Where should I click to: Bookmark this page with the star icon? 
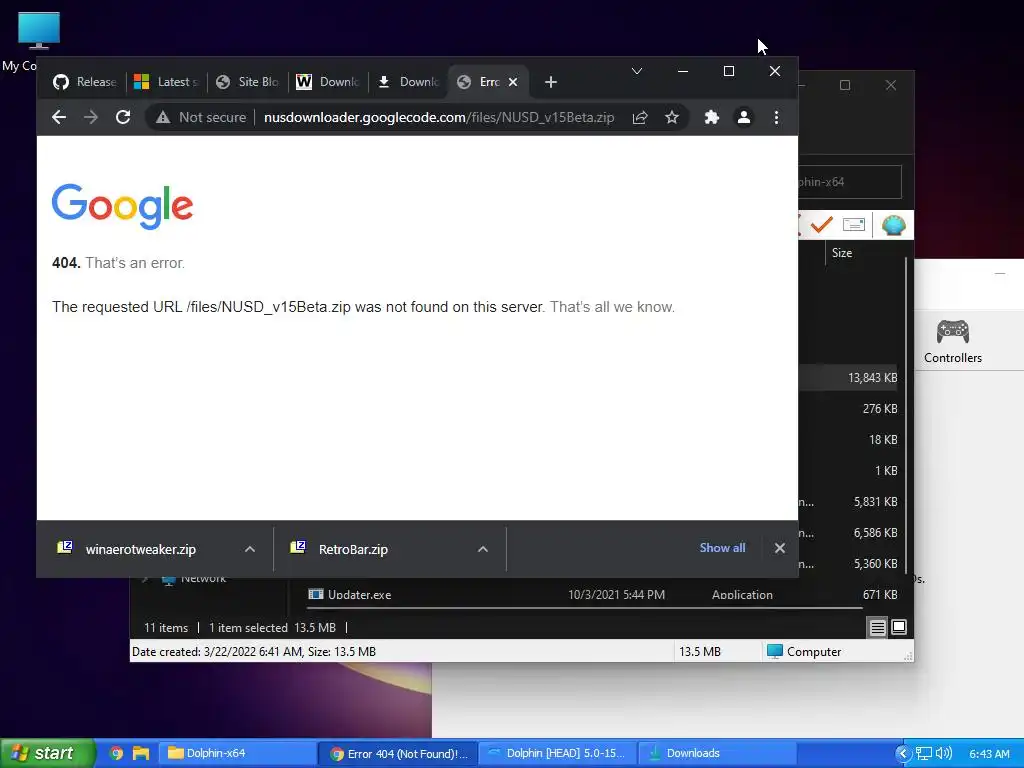672,118
